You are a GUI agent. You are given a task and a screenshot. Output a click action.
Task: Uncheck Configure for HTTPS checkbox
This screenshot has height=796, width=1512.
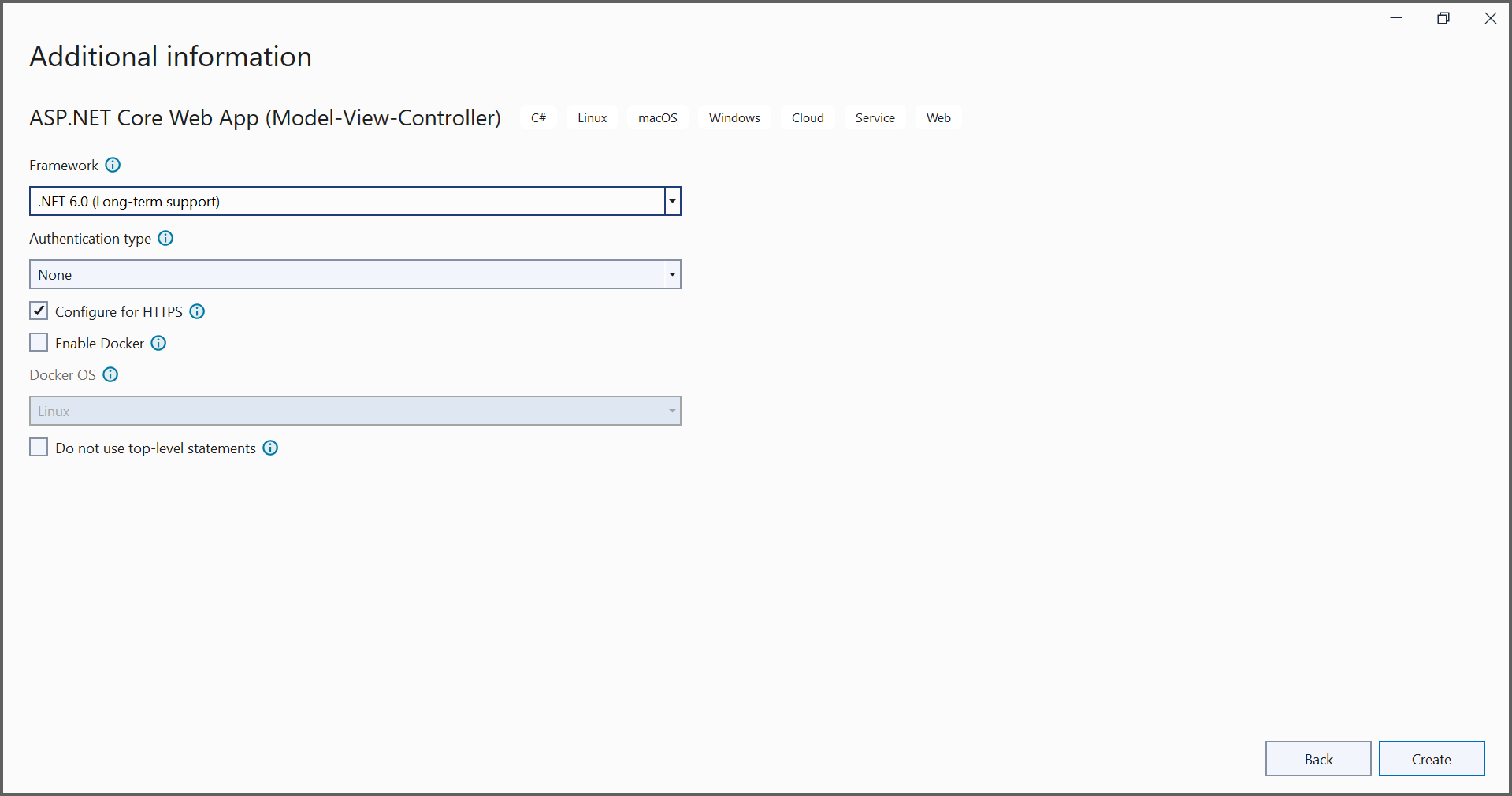39,311
